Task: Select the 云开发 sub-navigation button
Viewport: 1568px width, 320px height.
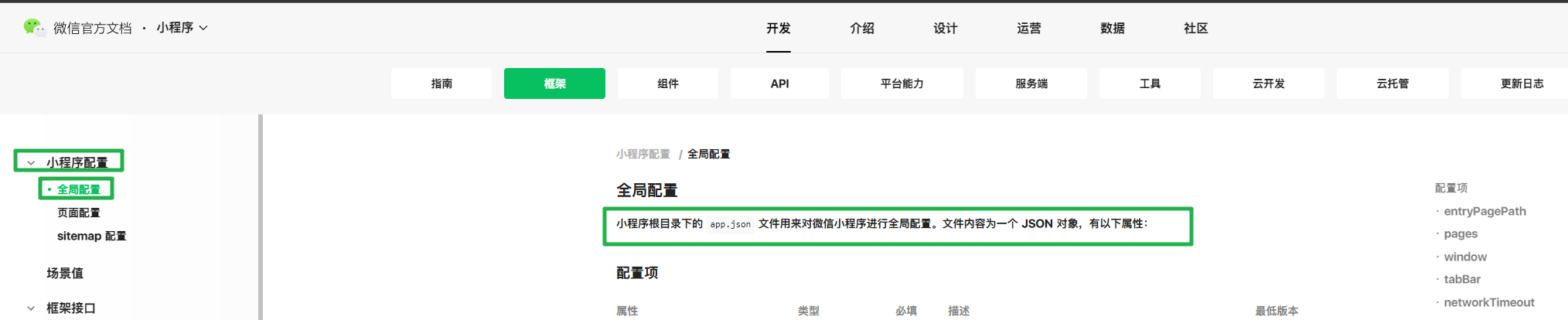Action: [x=1269, y=83]
